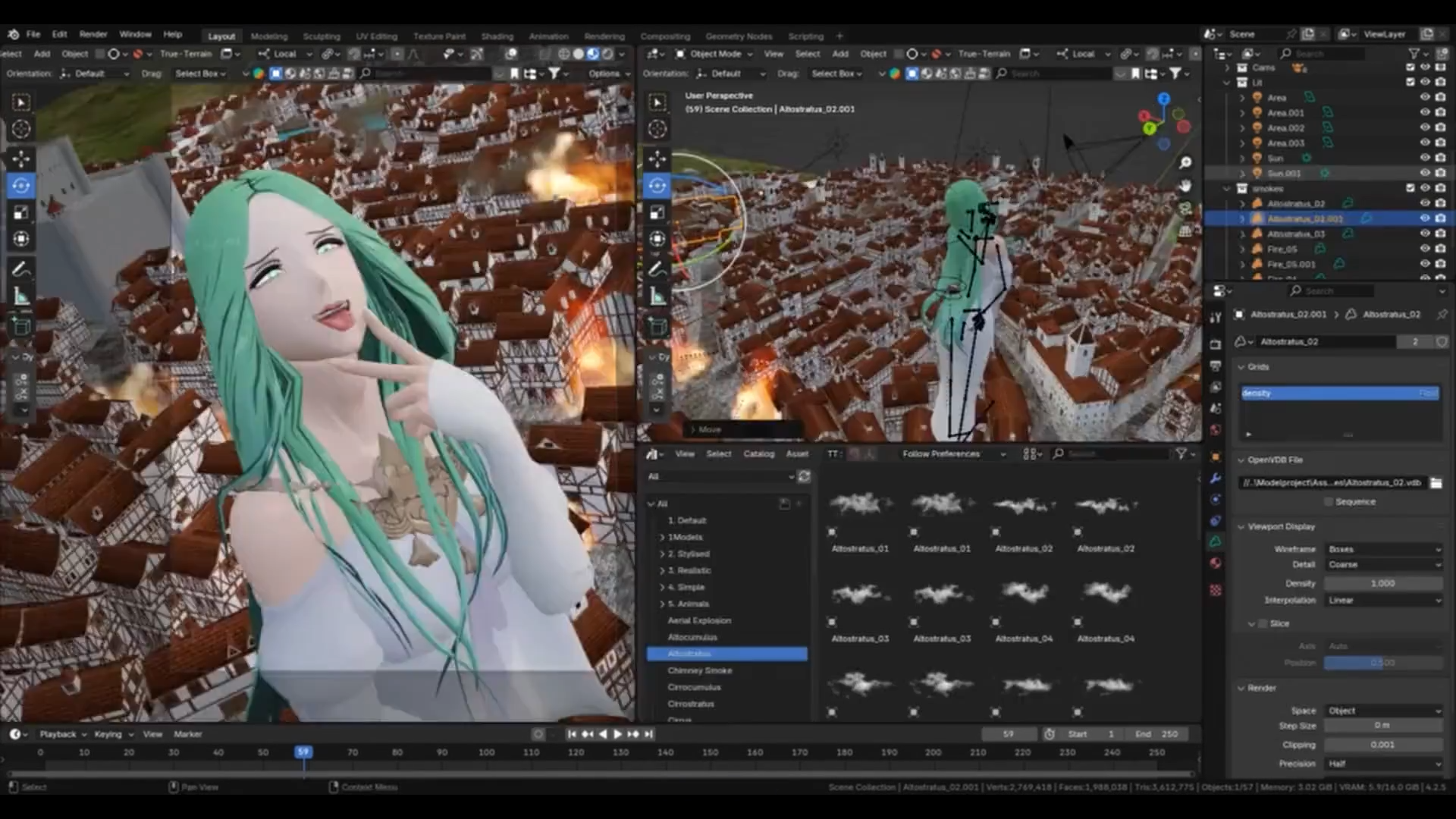The width and height of the screenshot is (1456, 819).
Task: Open the Precision Half dropdown
Action: coord(1383,764)
